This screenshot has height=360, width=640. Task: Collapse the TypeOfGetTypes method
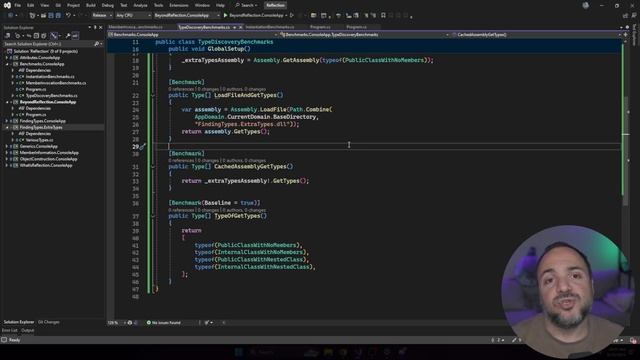tap(153, 216)
